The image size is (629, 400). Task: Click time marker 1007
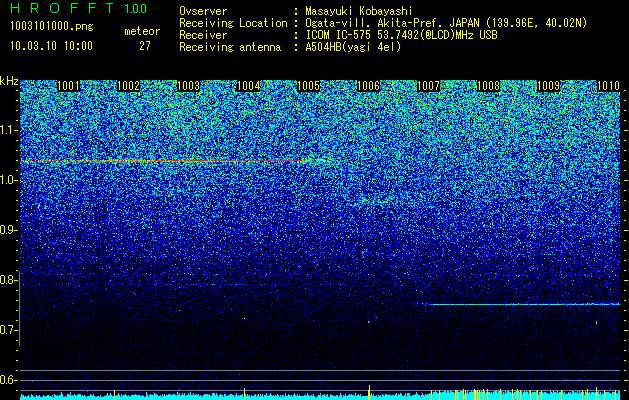[428, 86]
